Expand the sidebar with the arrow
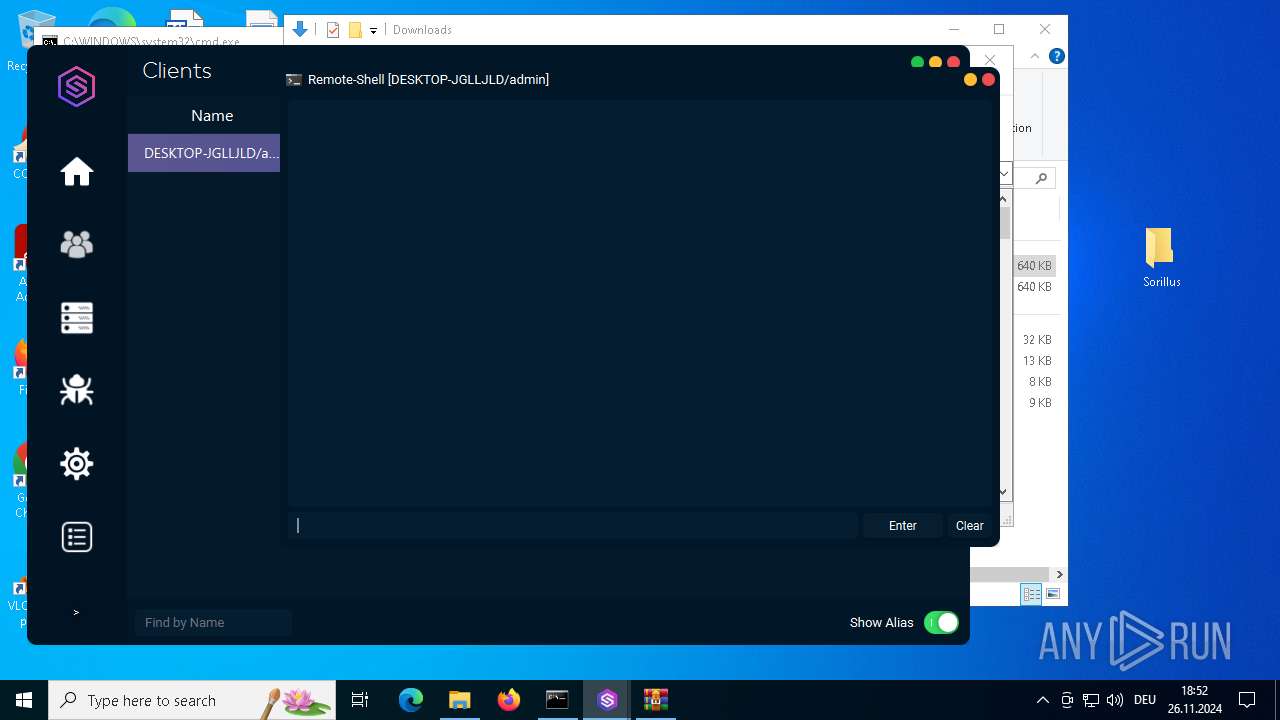Viewport: 1280px width, 720px height. tap(76, 612)
